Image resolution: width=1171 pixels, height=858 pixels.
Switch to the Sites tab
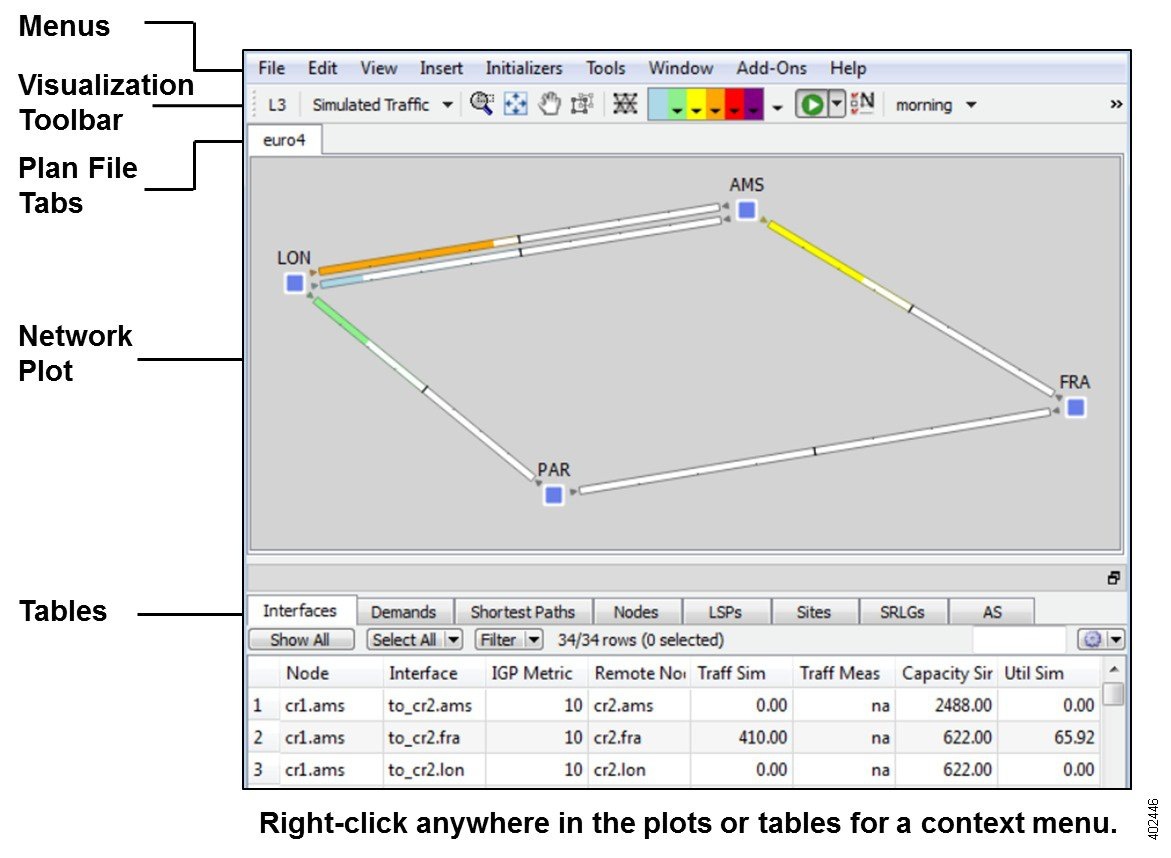(814, 612)
